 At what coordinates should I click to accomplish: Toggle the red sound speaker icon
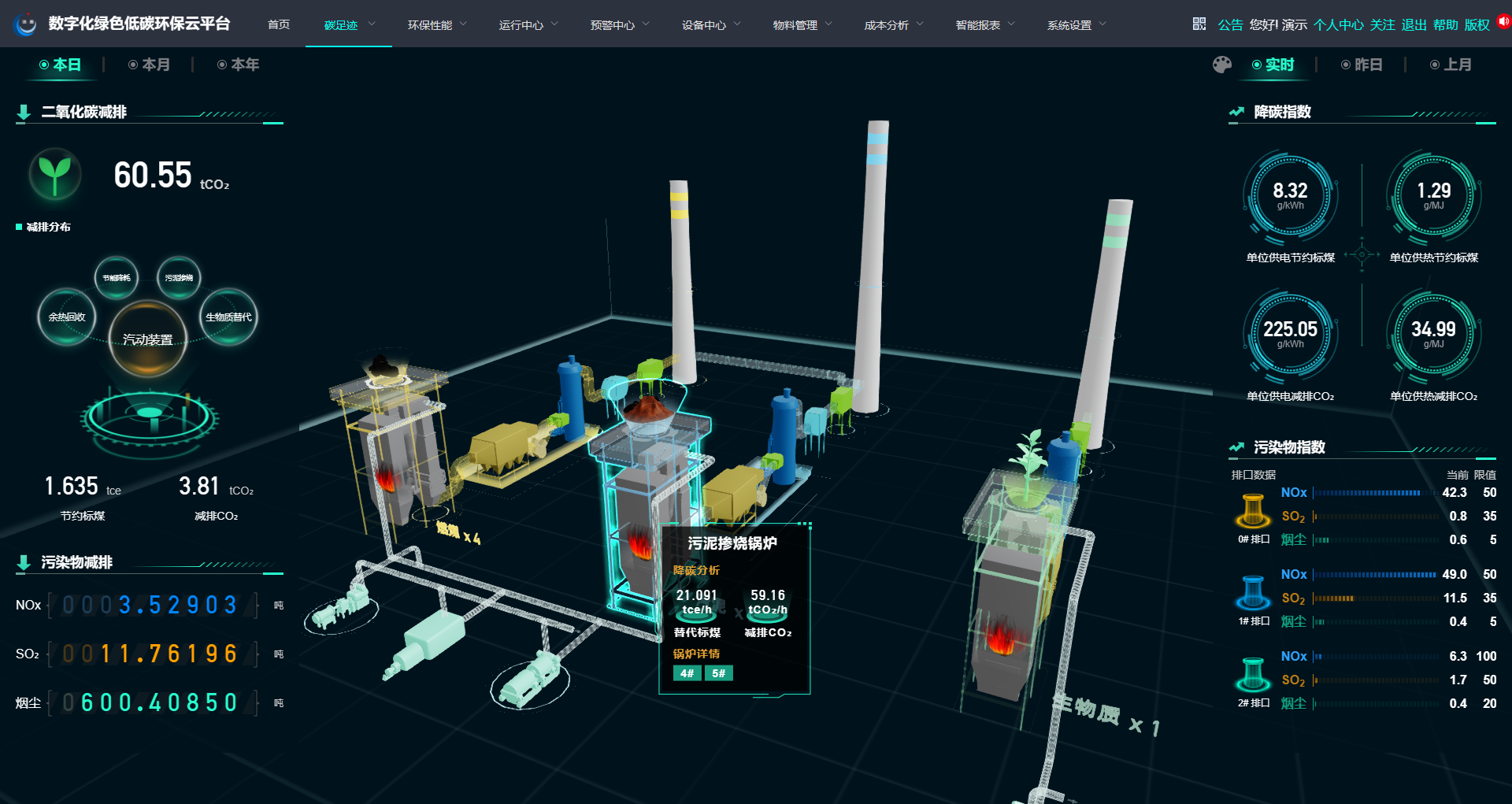coord(1503,22)
